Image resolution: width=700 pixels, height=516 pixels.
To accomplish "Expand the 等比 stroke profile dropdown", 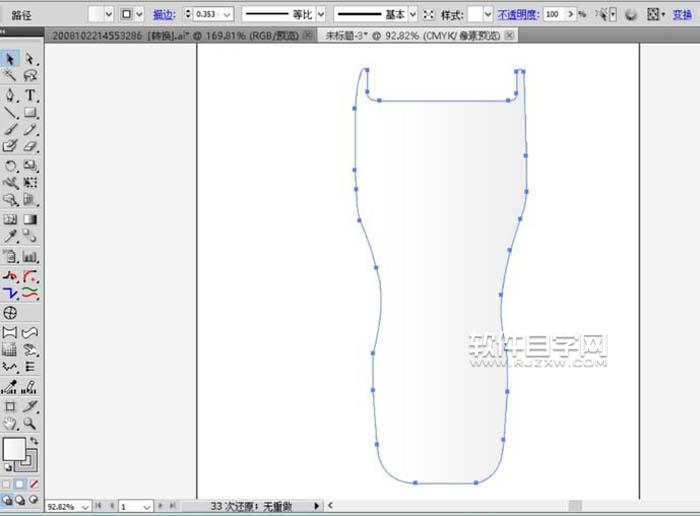I will click(x=322, y=15).
